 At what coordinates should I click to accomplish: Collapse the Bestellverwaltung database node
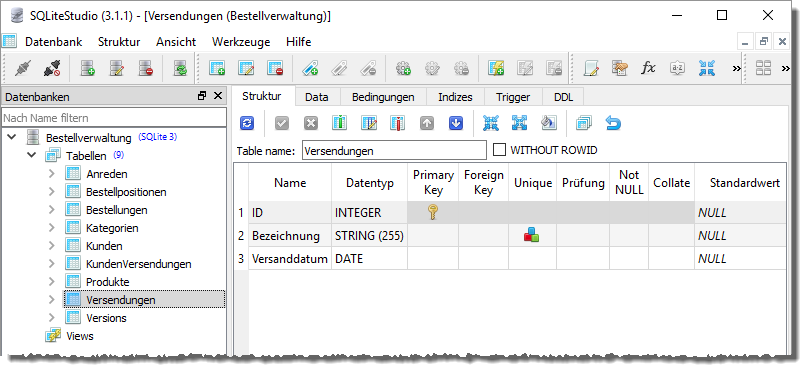pyautogui.click(x=12, y=137)
